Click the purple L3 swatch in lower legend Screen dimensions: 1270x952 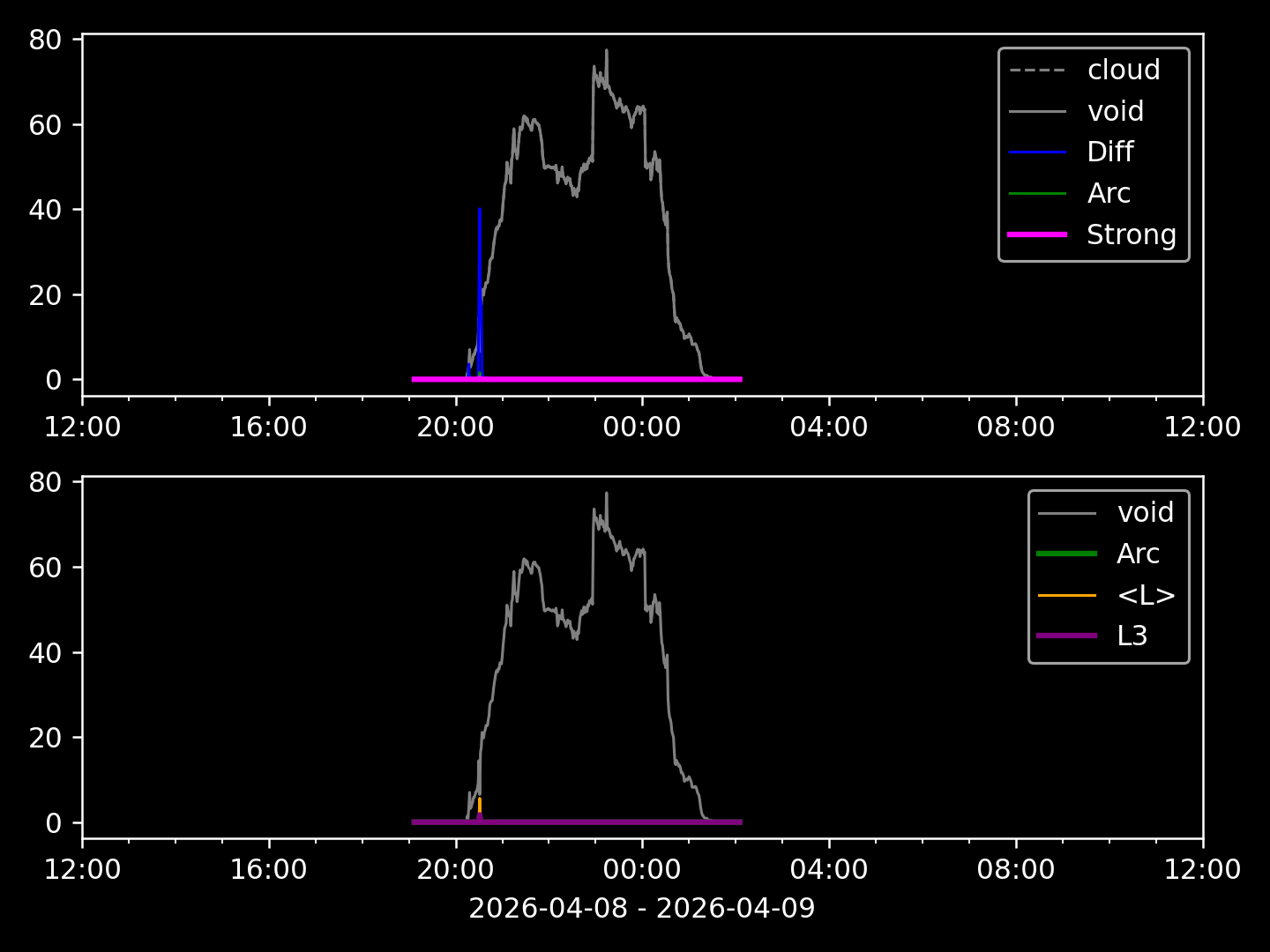[1066, 636]
